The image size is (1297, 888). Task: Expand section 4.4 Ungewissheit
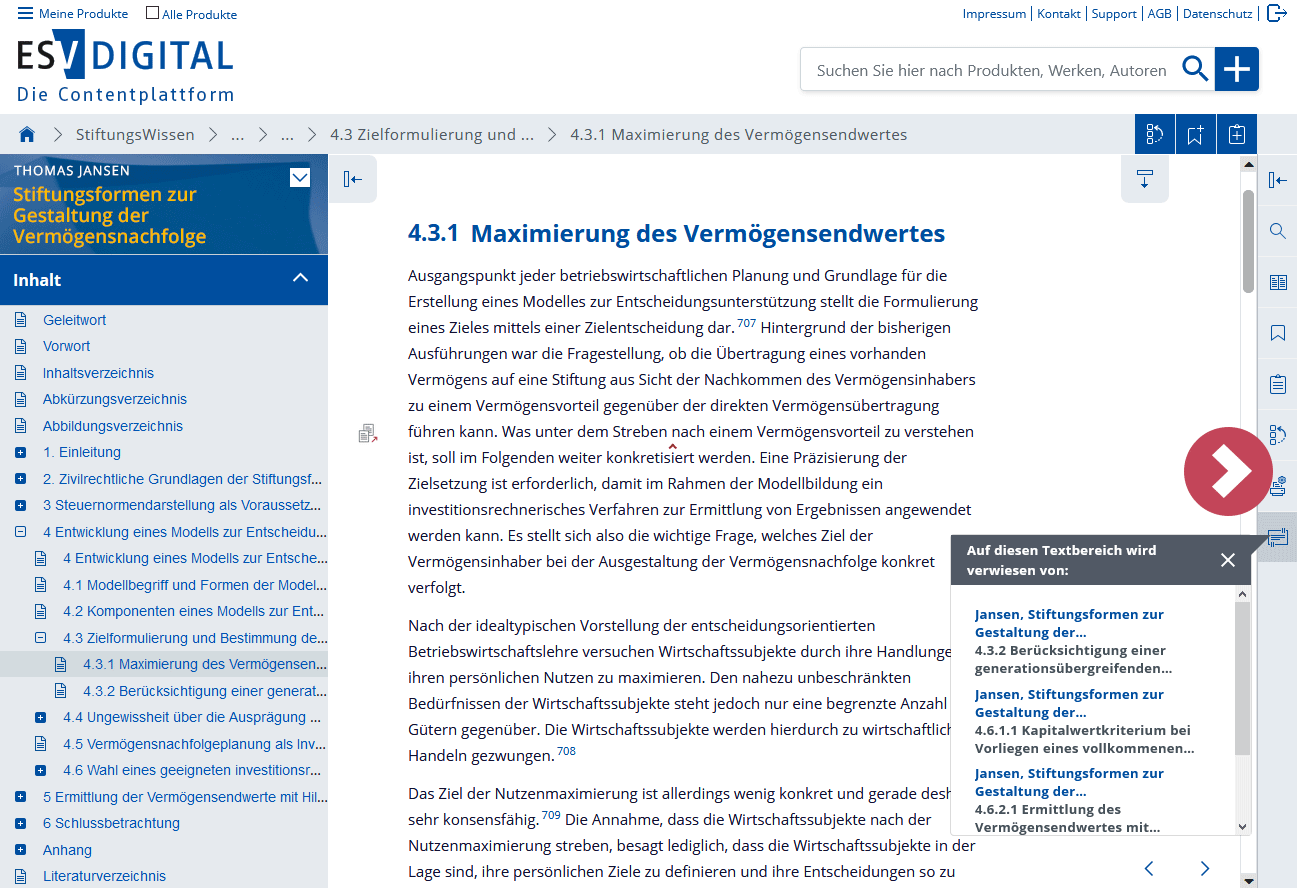point(40,717)
